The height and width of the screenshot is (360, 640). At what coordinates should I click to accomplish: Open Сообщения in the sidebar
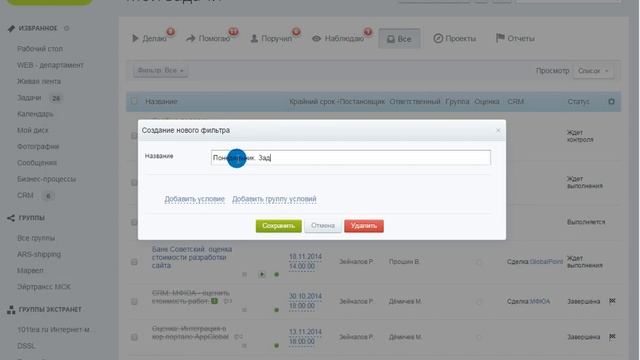pos(37,163)
